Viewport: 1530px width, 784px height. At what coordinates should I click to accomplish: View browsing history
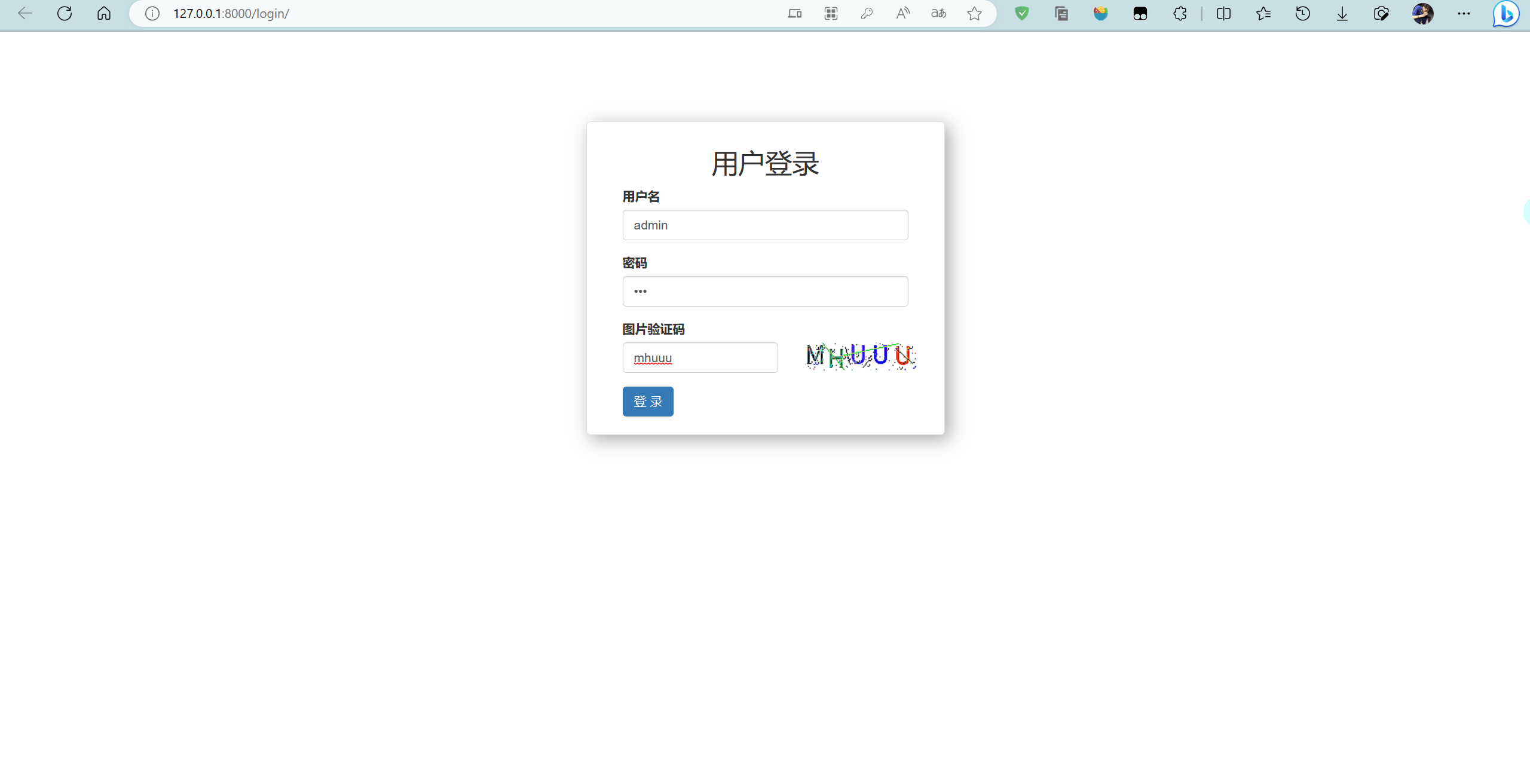[x=1303, y=13]
